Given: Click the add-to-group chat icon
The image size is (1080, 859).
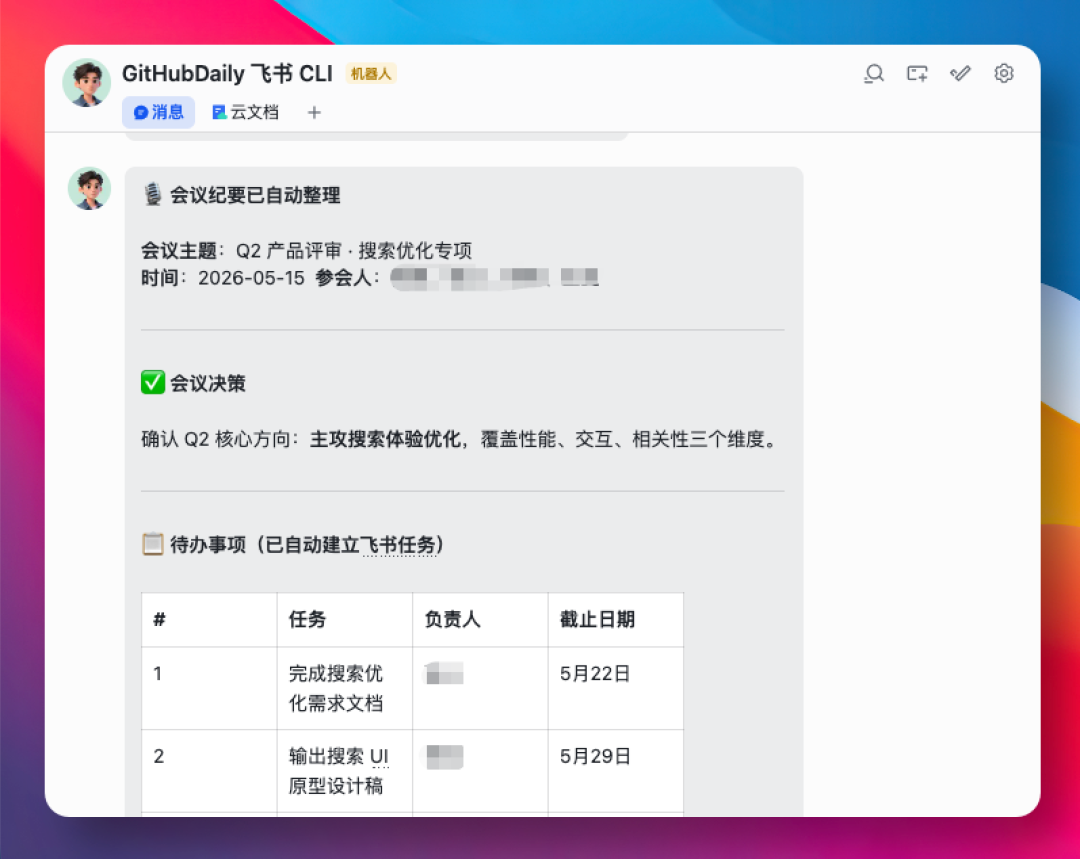Looking at the screenshot, I should point(917,74).
